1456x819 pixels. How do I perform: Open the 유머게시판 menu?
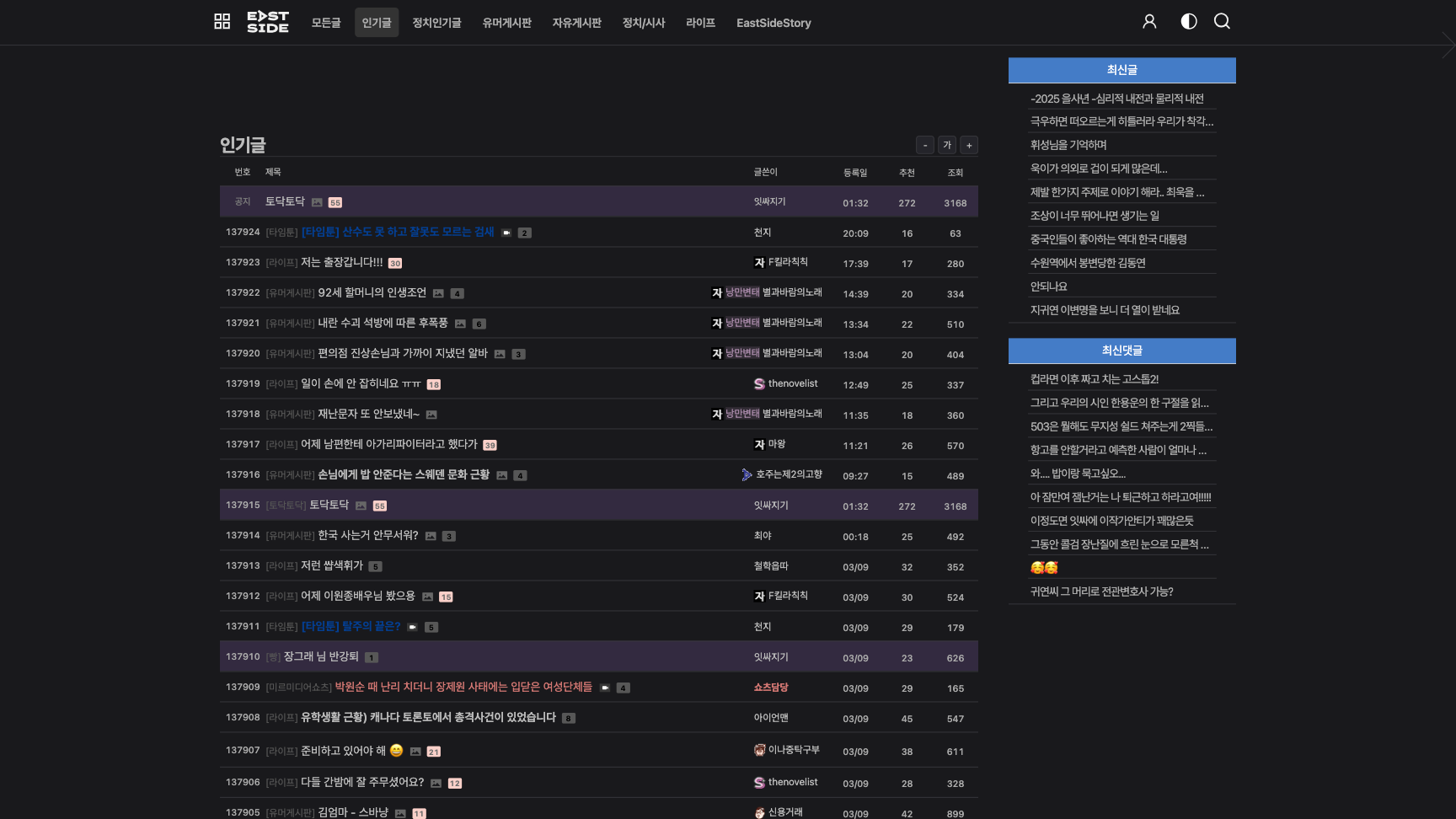506,23
